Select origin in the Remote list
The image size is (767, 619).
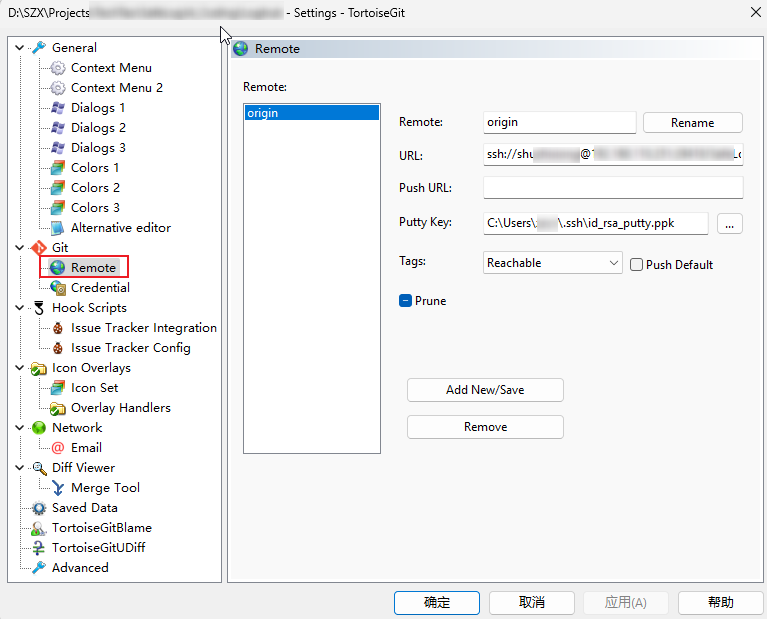tap(312, 113)
